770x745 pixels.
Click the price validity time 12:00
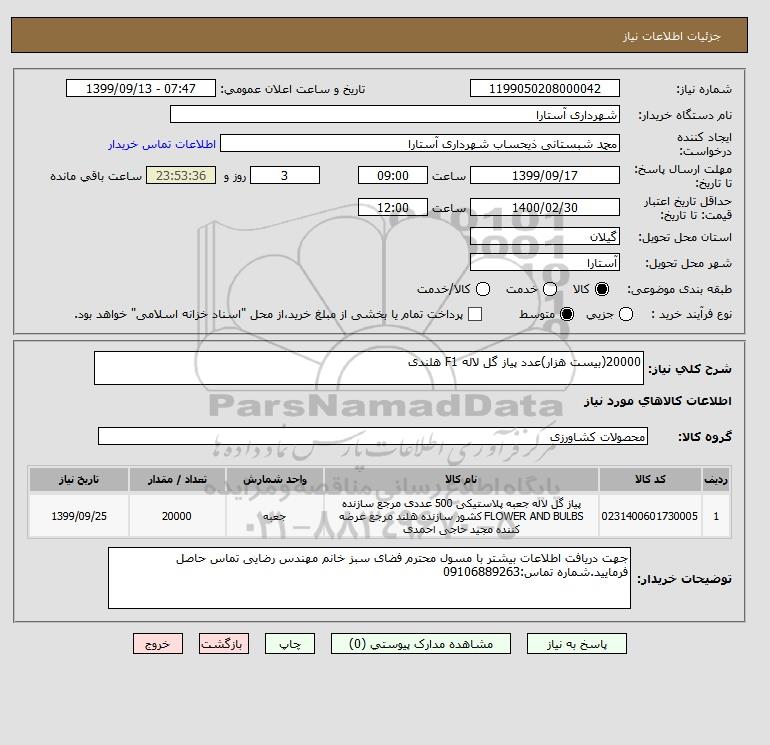[x=393, y=207]
